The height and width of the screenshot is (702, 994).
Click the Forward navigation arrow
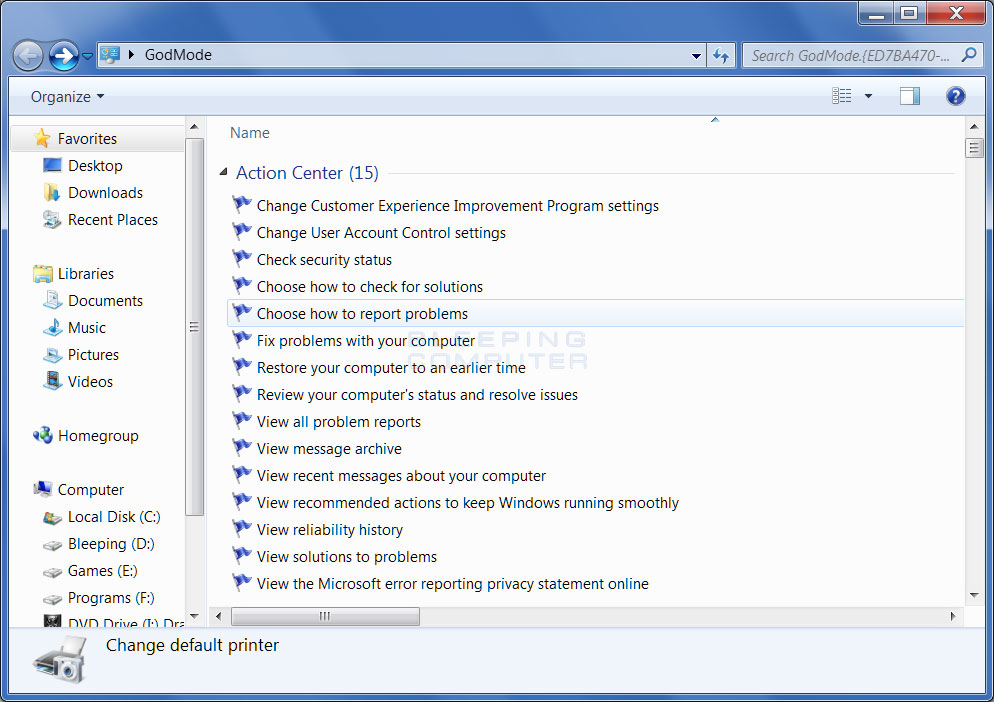[62, 55]
